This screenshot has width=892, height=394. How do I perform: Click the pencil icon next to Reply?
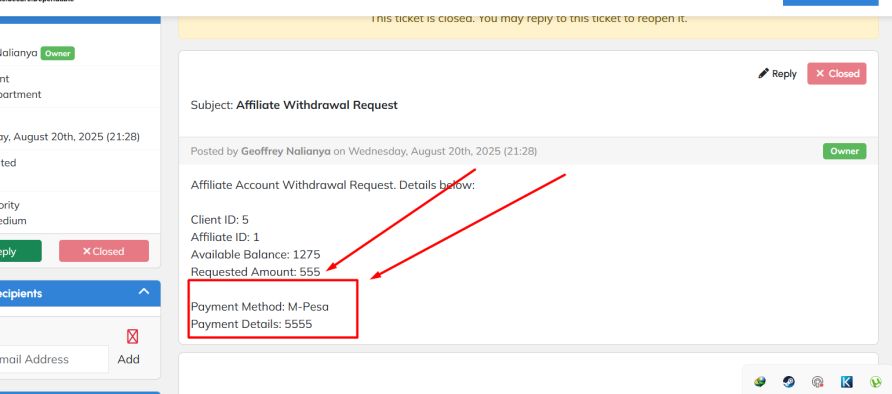tap(763, 73)
